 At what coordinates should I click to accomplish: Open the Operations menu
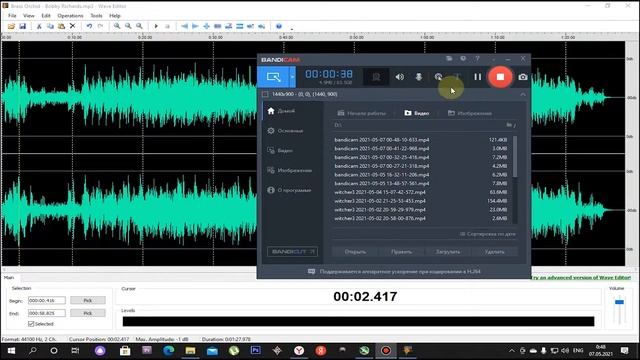[x=70, y=16]
